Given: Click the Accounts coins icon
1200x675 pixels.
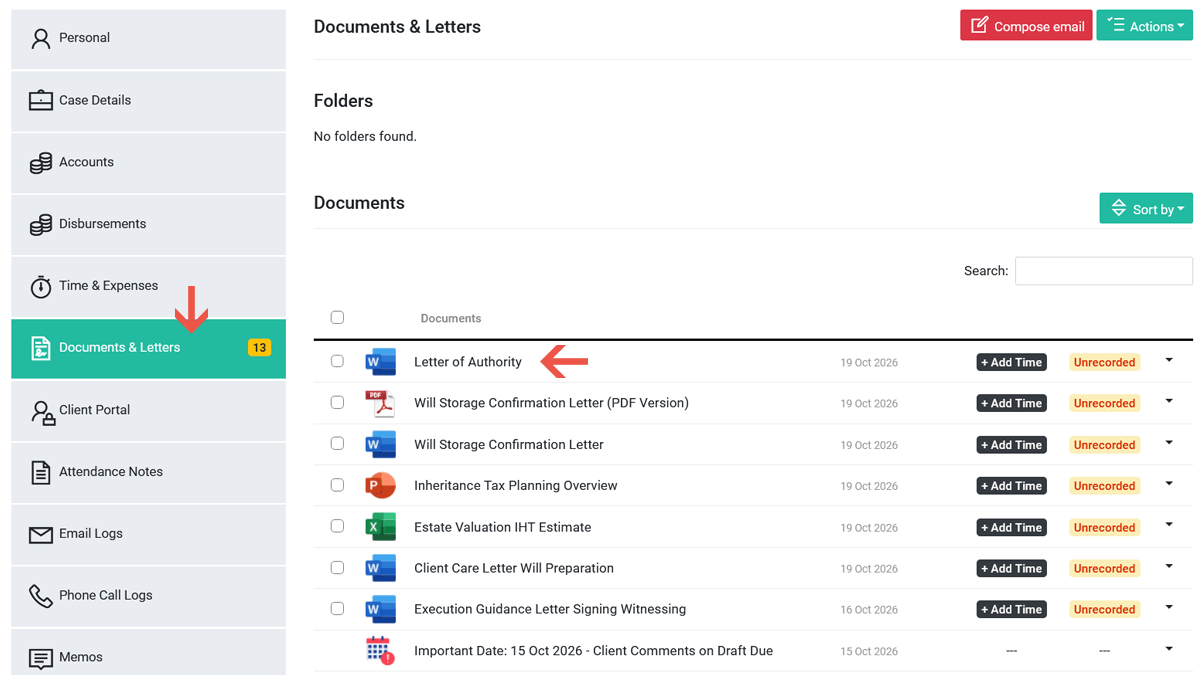Looking at the screenshot, I should [x=40, y=162].
